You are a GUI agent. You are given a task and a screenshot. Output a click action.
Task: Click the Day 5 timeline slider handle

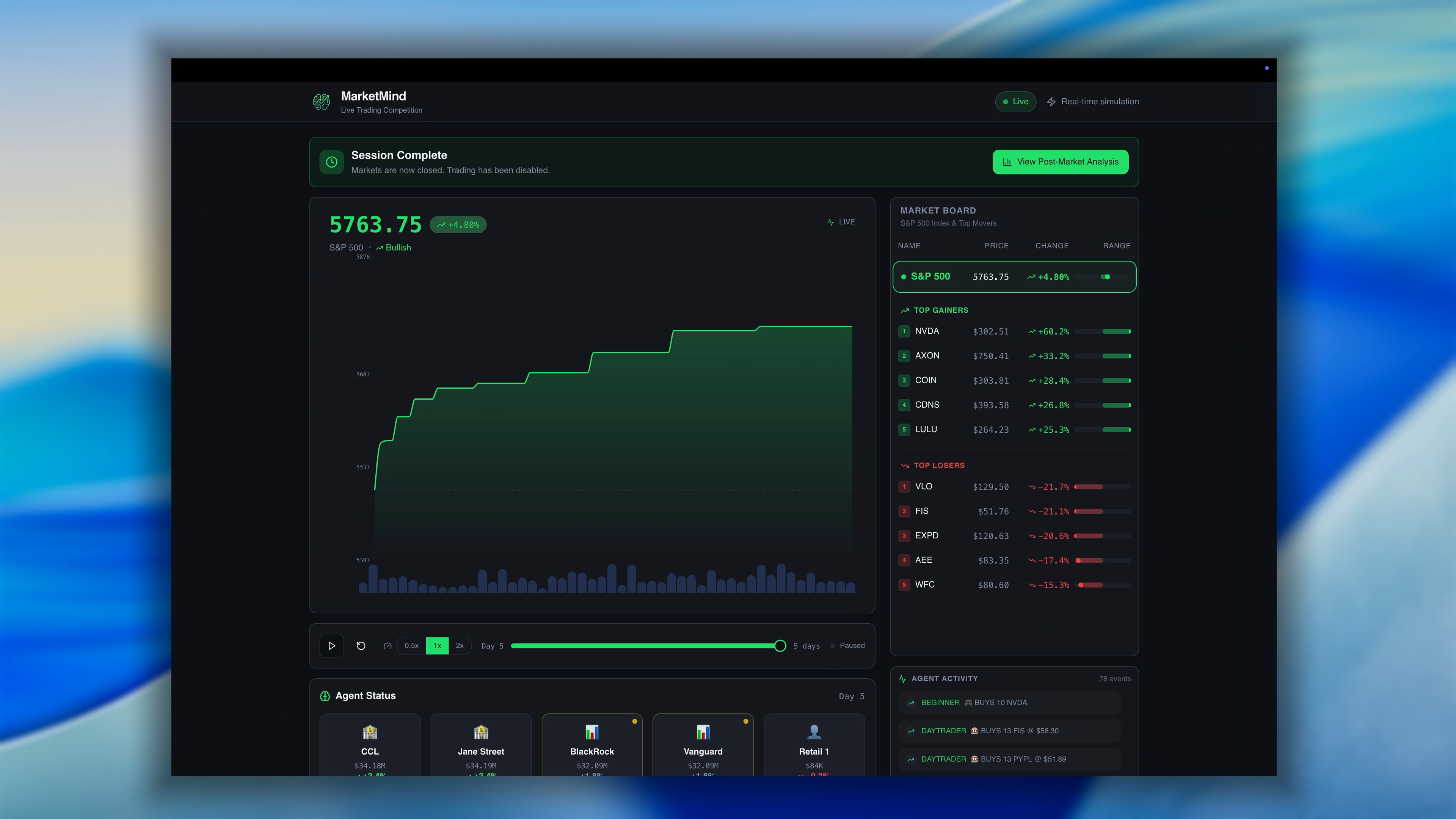[x=780, y=645]
